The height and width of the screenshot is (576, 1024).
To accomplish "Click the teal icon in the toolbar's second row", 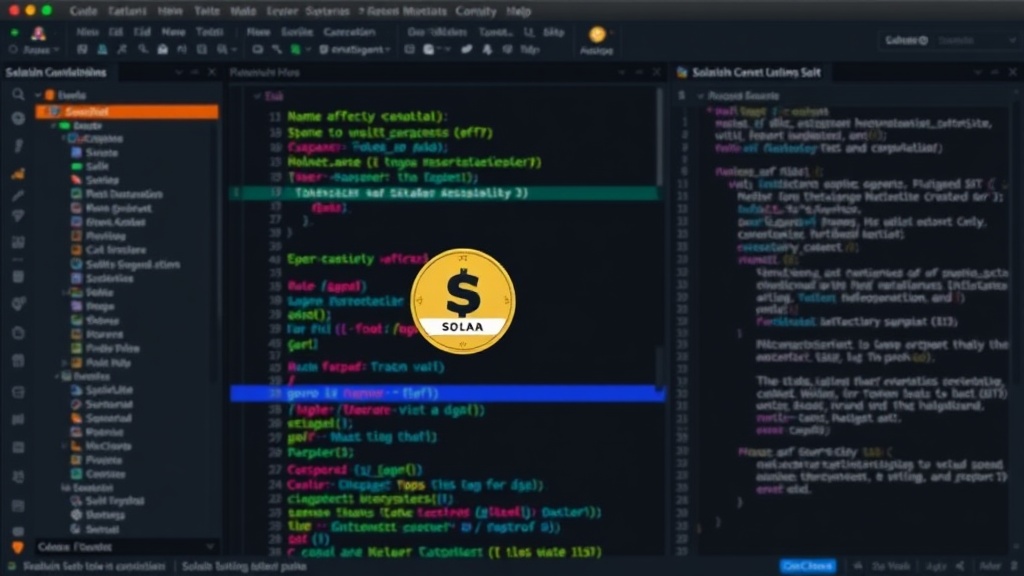I will 102,50.
